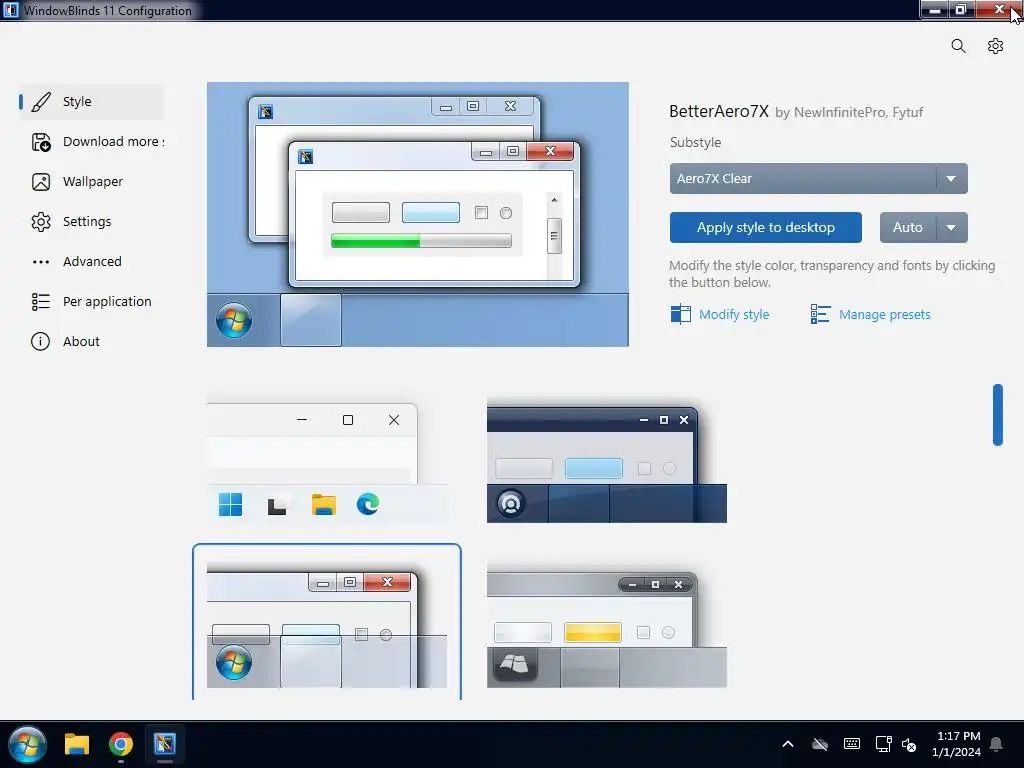Open the top-right gear settings icon
The image size is (1024, 768).
click(x=995, y=46)
